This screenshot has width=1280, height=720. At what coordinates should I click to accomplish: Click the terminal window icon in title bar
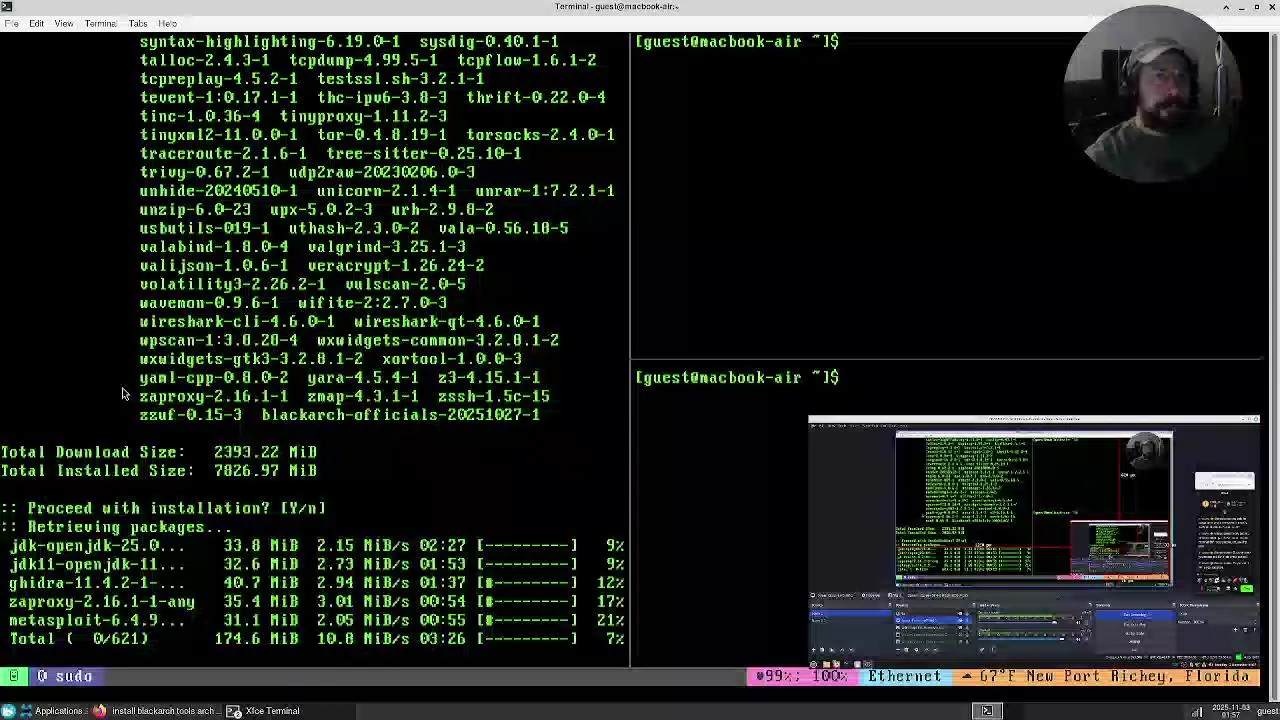click(x=7, y=7)
